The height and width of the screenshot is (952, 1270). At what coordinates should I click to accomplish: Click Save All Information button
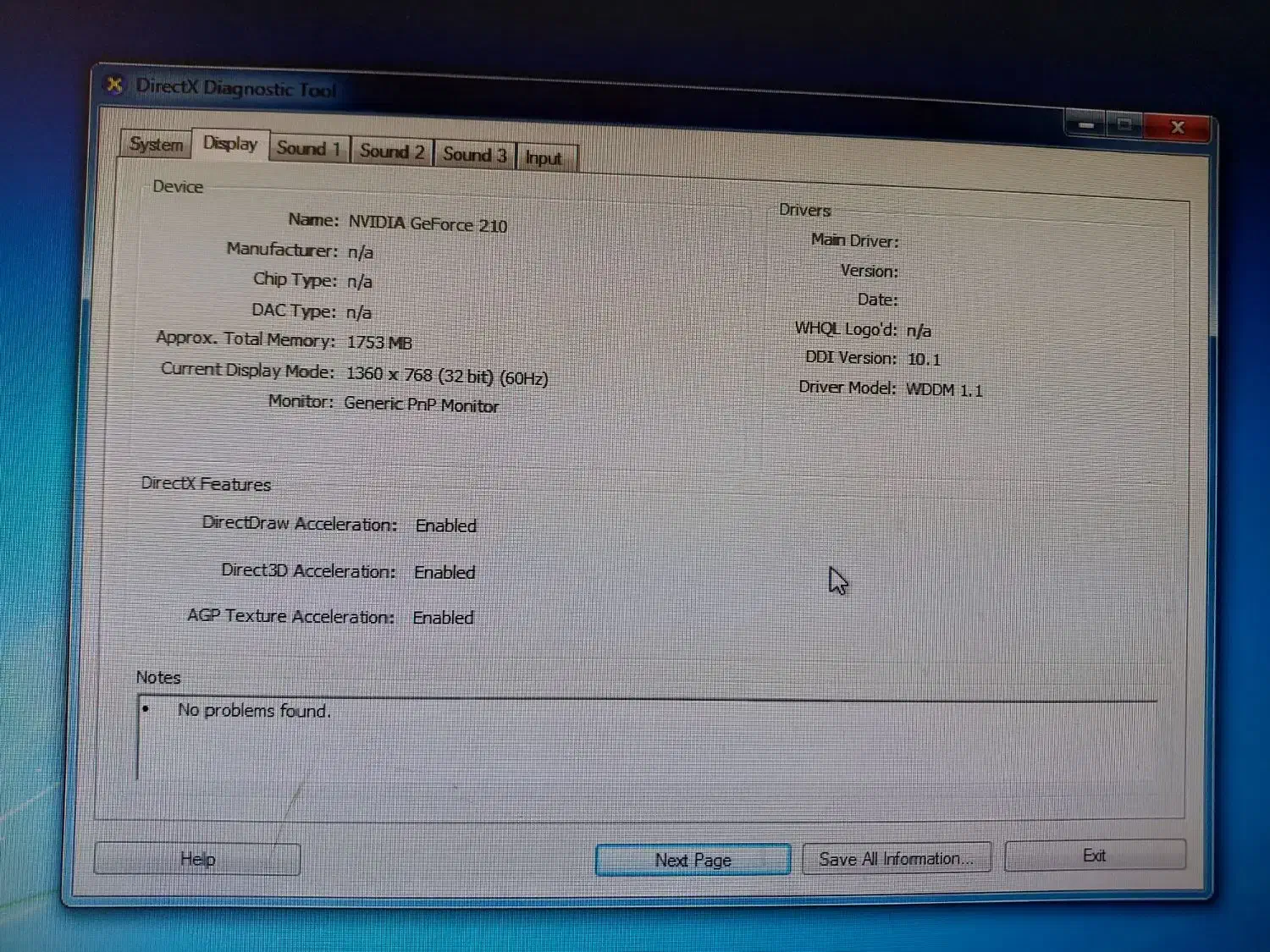coord(896,859)
